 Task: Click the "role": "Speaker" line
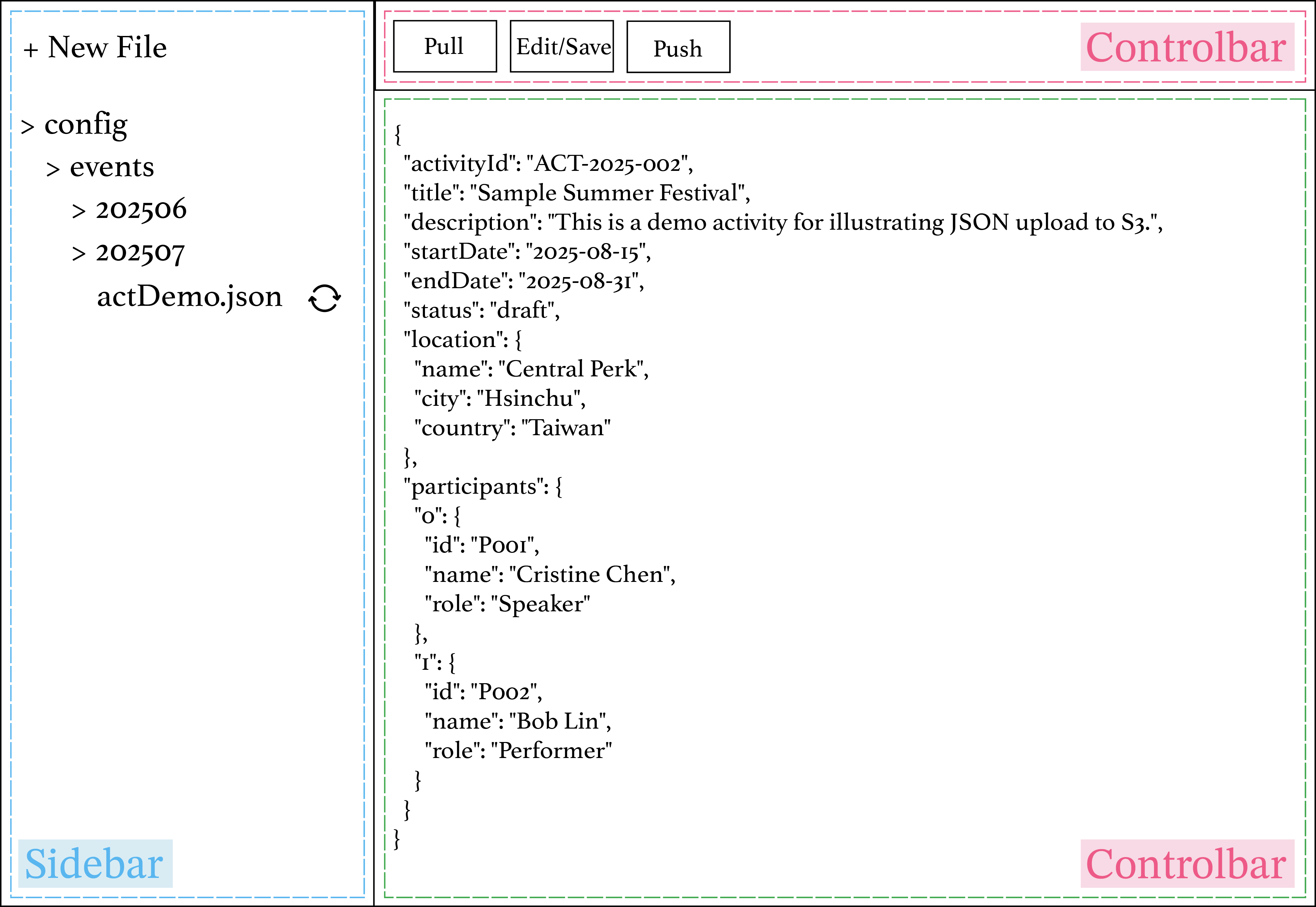coord(507,605)
